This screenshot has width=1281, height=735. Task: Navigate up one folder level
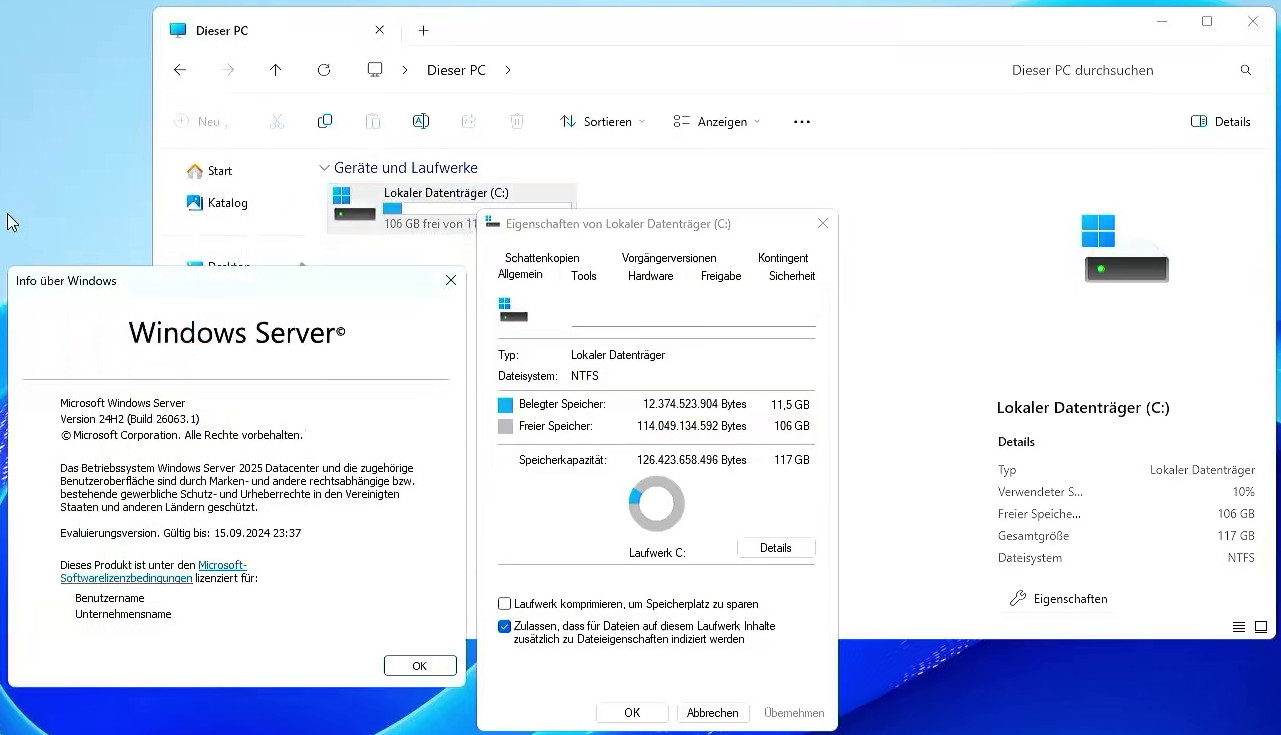[276, 70]
